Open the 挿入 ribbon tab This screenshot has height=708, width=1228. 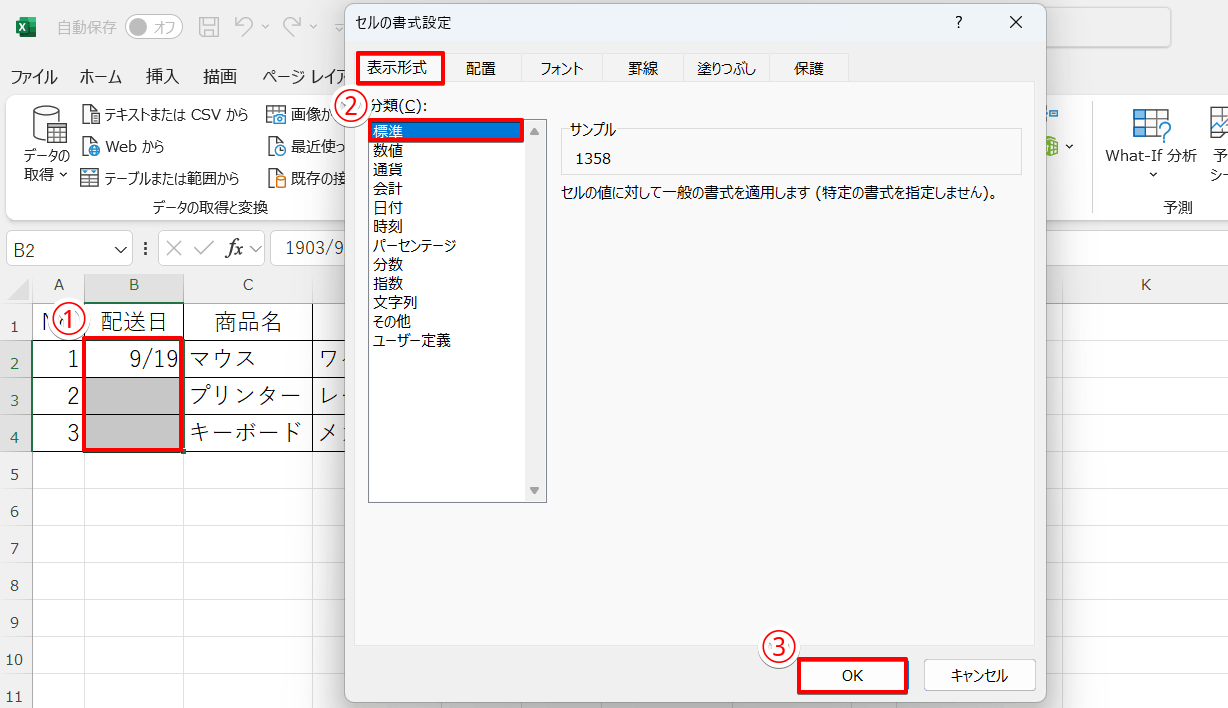click(162, 77)
